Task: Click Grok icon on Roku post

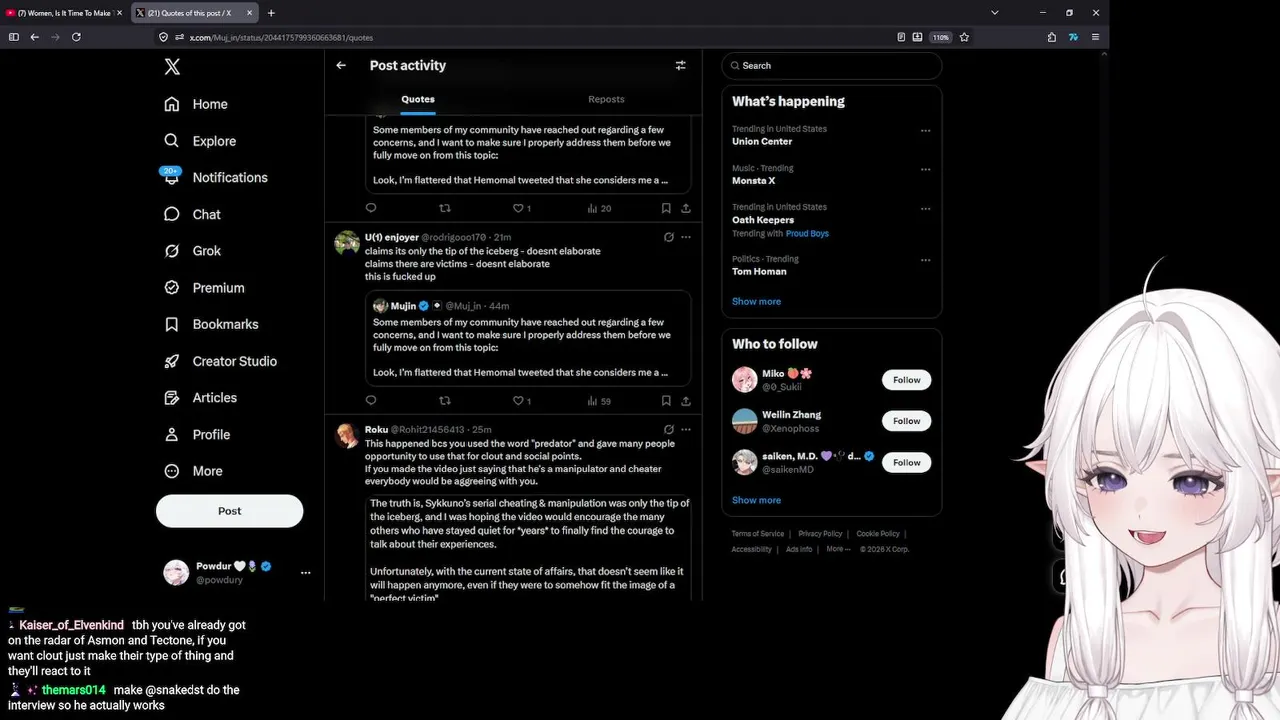Action: tap(669, 429)
